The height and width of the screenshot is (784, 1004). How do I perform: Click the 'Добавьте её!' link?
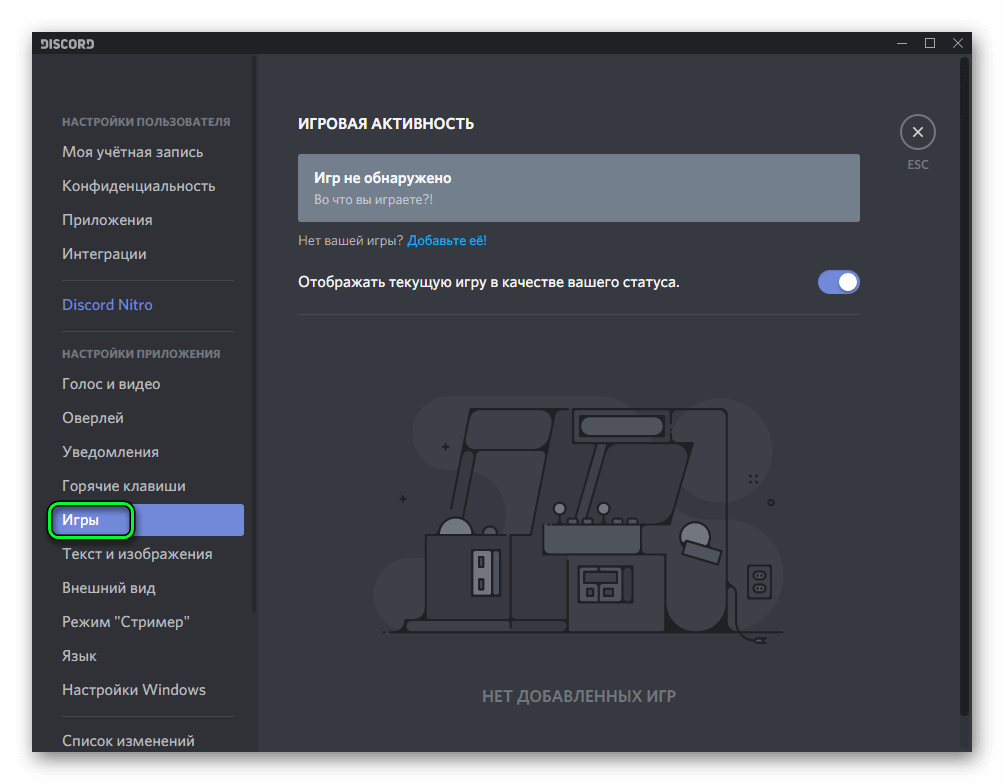[446, 241]
